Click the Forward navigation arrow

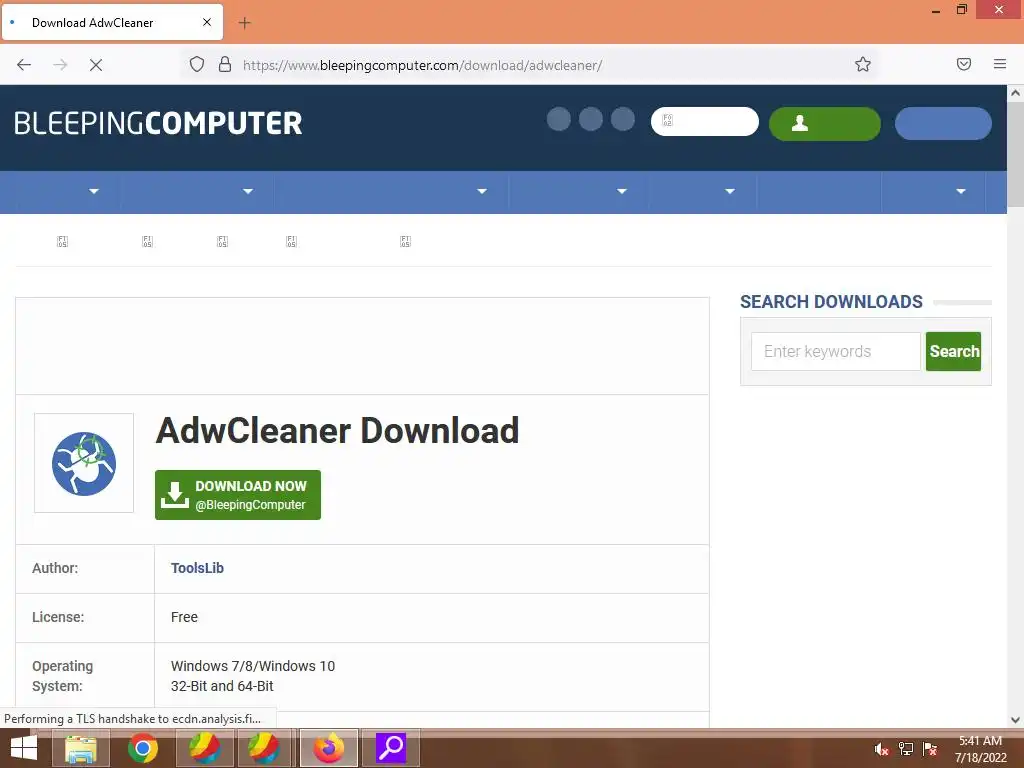[x=60, y=65]
